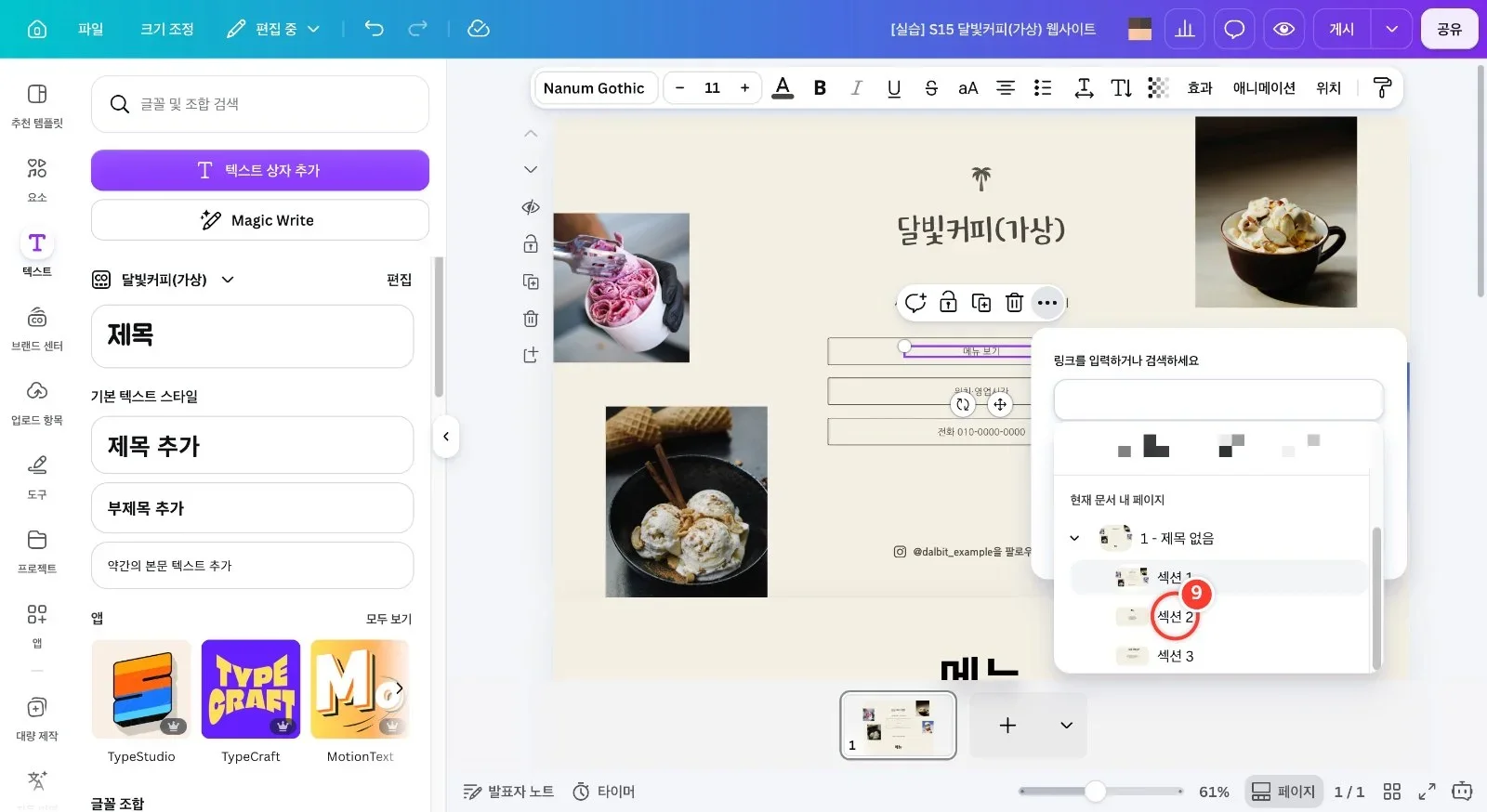The image size is (1487, 812).
Task: Open 위치 position panel
Action: 1328,88
